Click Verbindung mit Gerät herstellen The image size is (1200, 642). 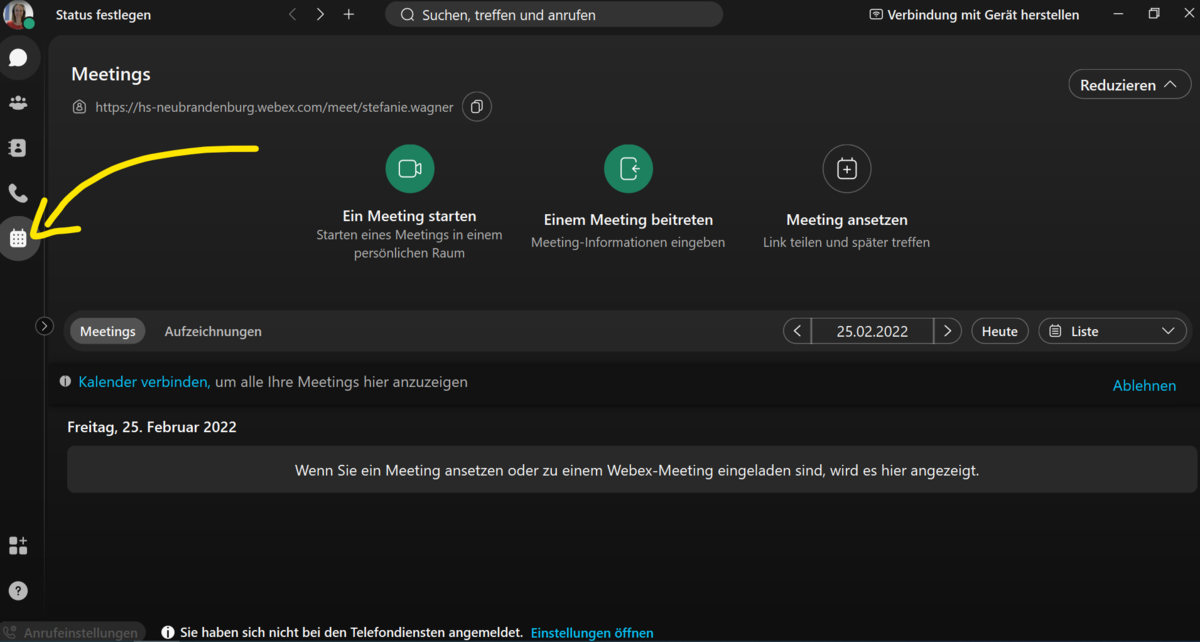[x=974, y=15]
